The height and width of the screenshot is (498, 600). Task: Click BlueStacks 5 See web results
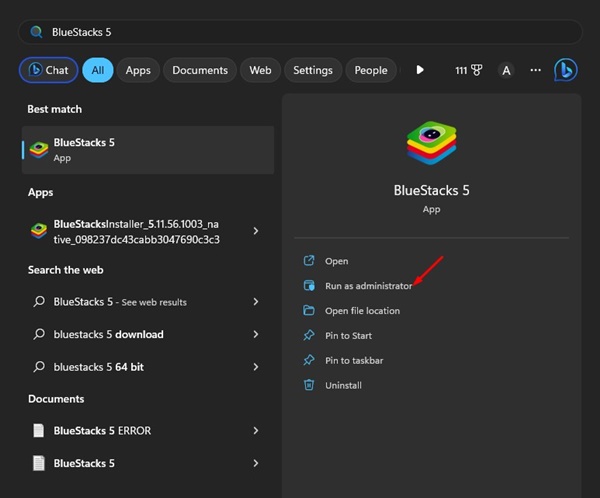120,302
